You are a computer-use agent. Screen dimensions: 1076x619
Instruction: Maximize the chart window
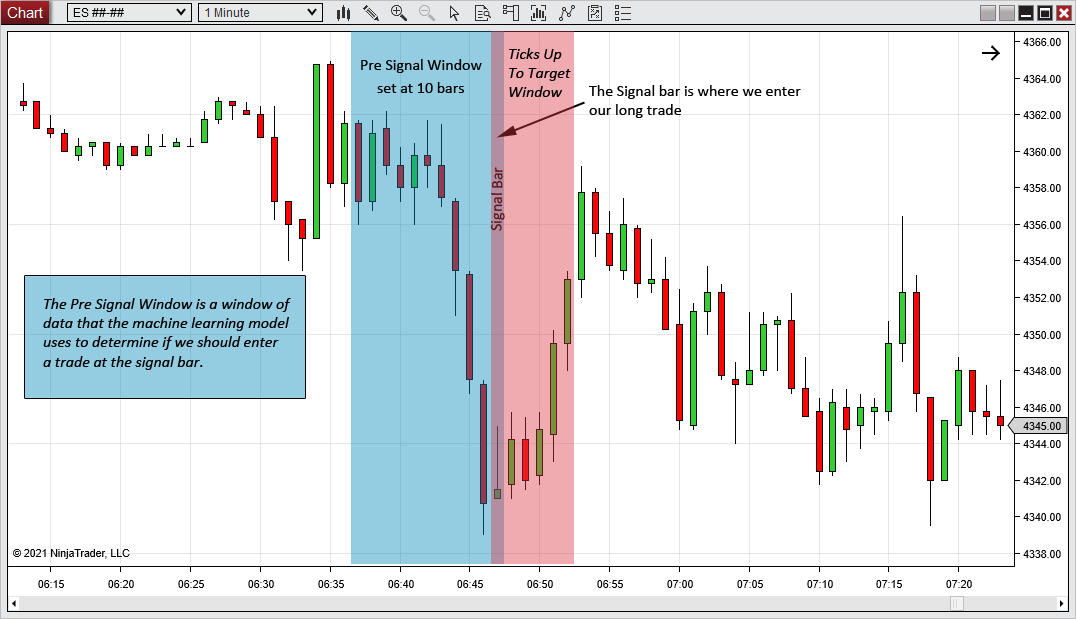1044,13
